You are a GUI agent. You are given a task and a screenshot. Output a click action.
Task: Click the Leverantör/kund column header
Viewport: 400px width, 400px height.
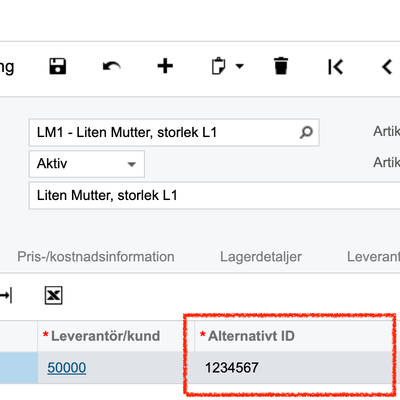click(x=116, y=336)
